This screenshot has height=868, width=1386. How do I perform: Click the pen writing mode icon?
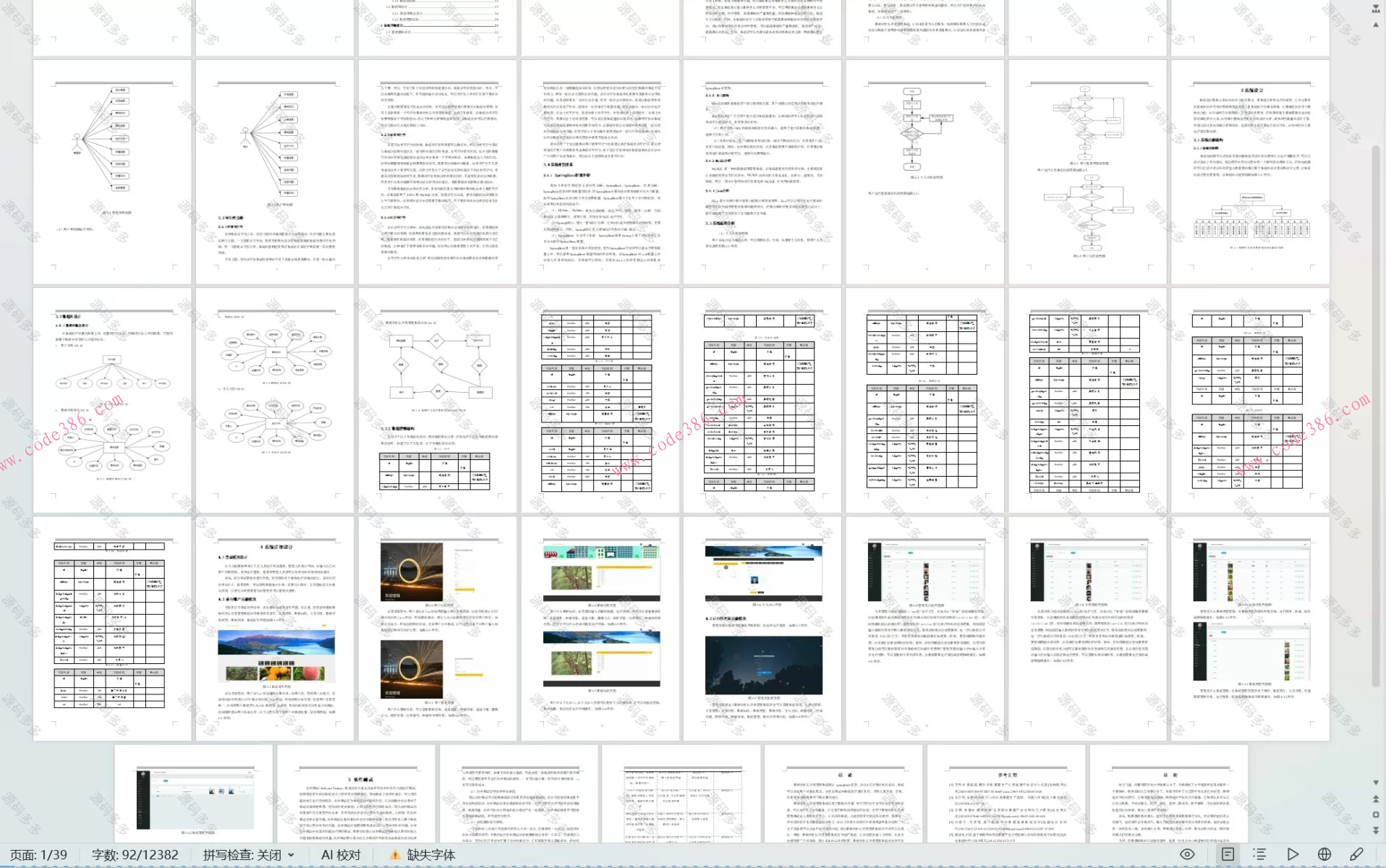click(1356, 854)
